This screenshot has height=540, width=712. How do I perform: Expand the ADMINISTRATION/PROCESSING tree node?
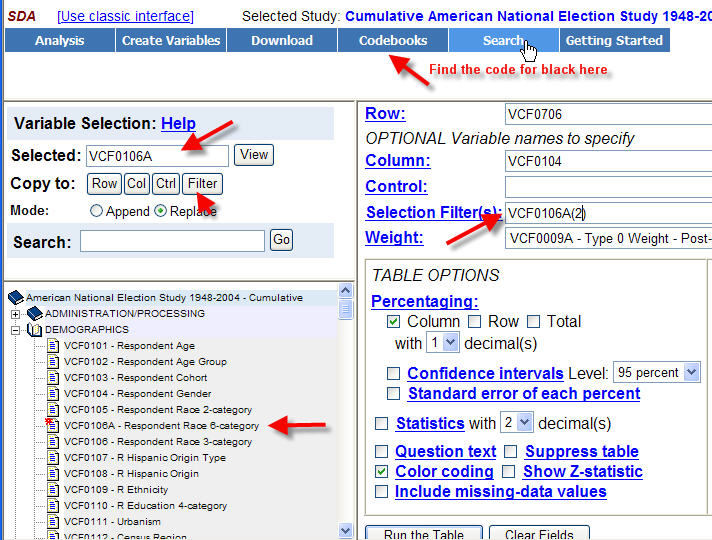click(x=16, y=314)
